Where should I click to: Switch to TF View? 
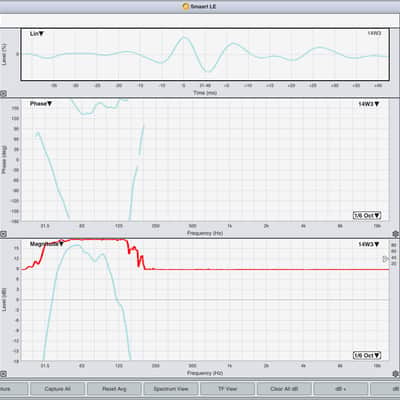point(227,389)
